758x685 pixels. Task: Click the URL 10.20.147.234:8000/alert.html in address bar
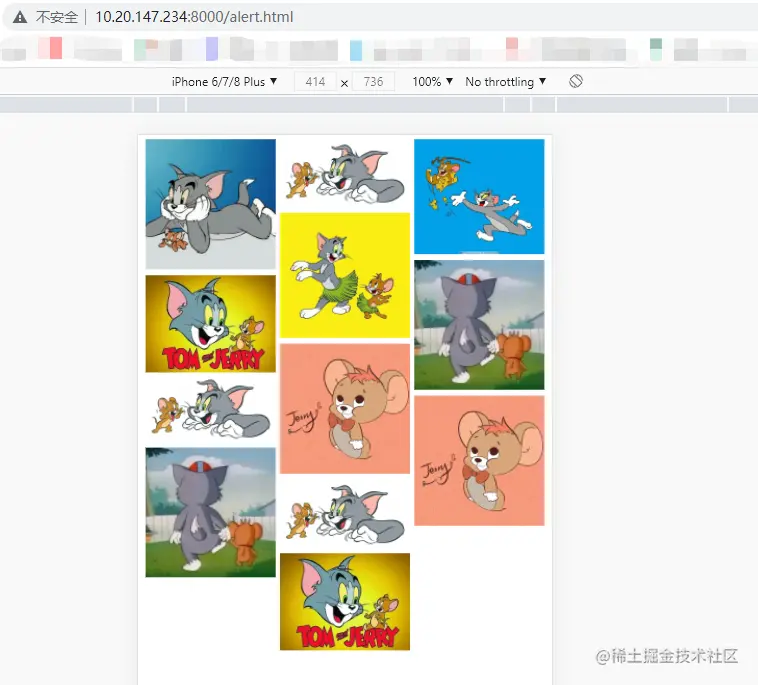194,17
